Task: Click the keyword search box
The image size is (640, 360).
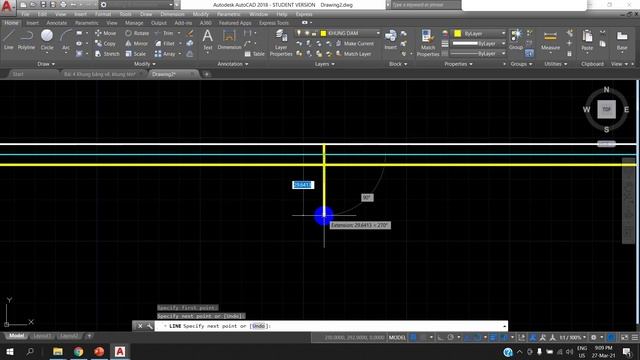Action: tap(426, 5)
